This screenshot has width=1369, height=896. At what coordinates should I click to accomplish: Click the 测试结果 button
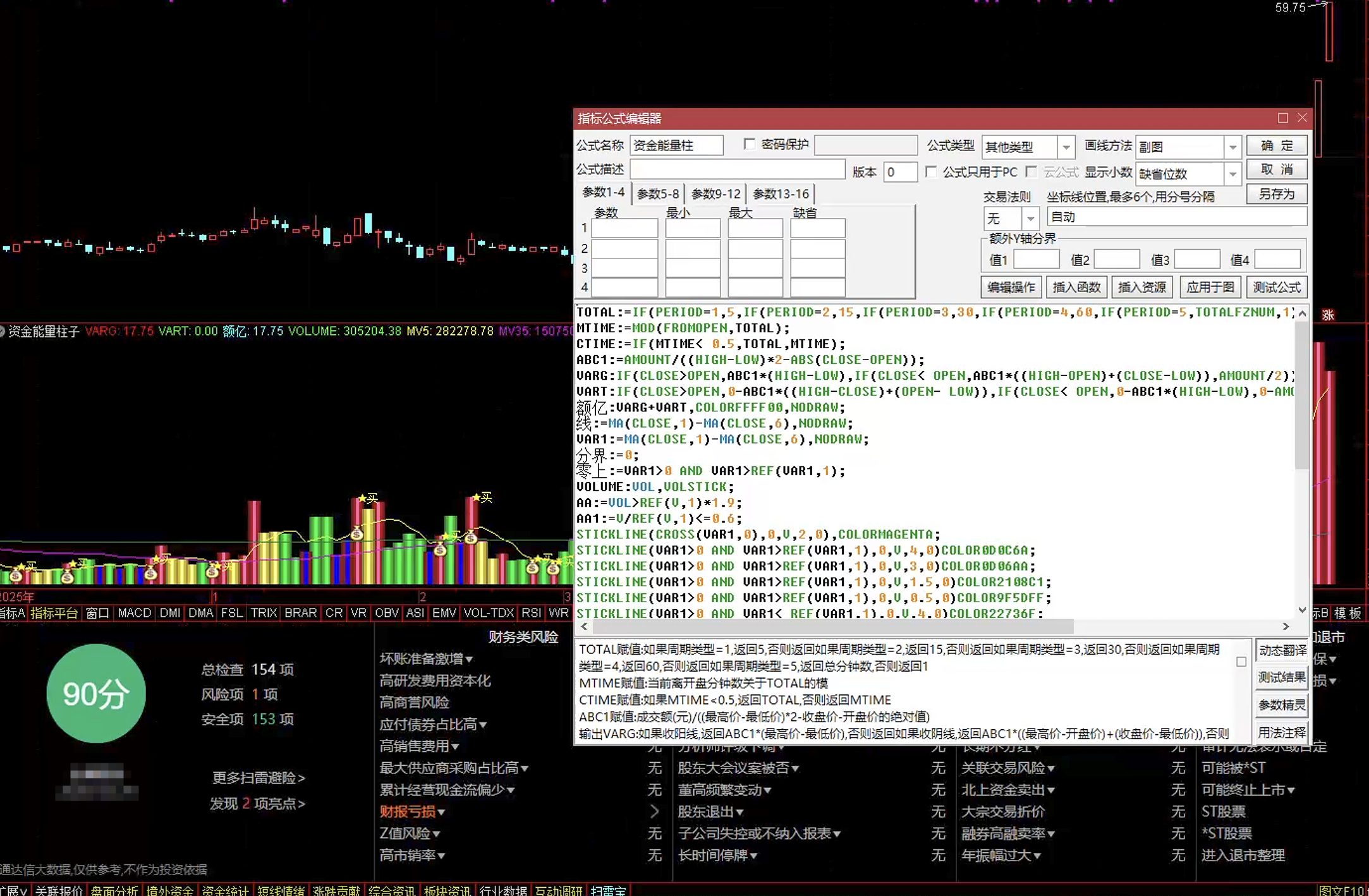1282,677
